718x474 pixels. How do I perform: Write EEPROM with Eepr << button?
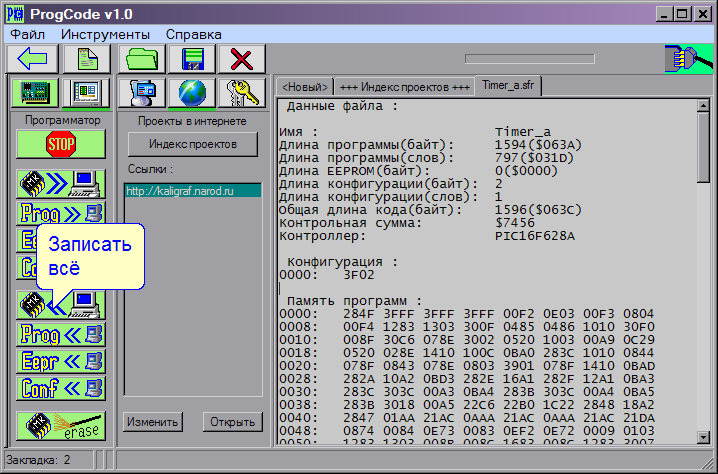tap(61, 361)
